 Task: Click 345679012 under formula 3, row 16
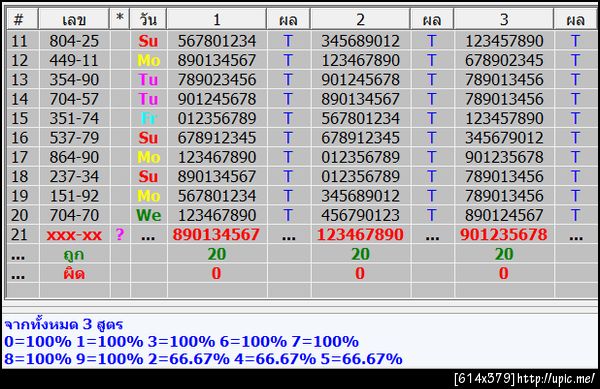click(504, 138)
